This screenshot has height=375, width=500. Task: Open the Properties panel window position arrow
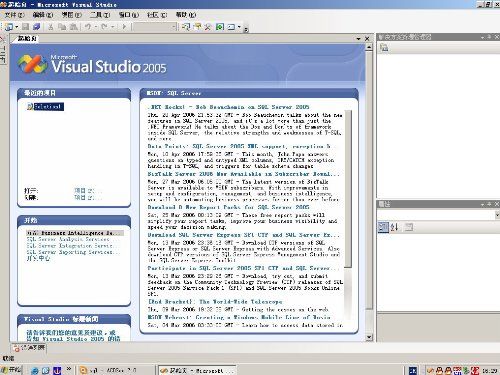[483, 204]
